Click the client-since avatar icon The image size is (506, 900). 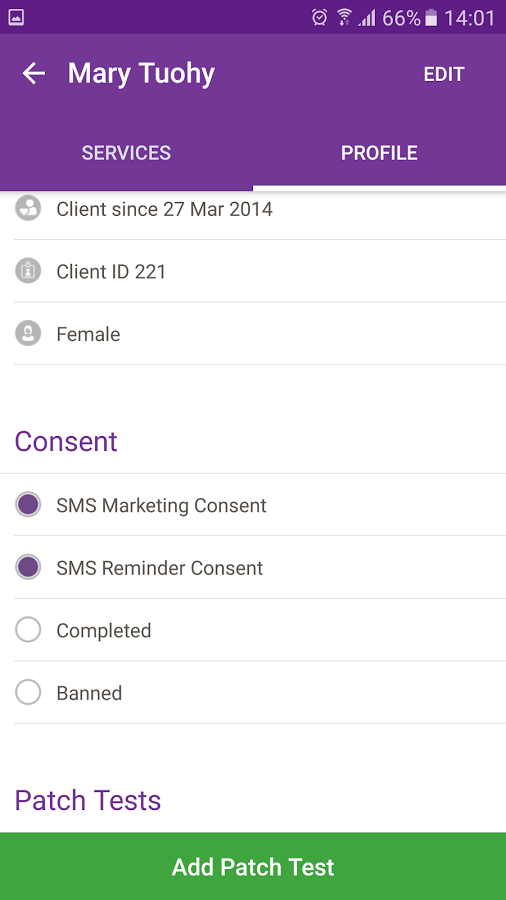point(28,209)
